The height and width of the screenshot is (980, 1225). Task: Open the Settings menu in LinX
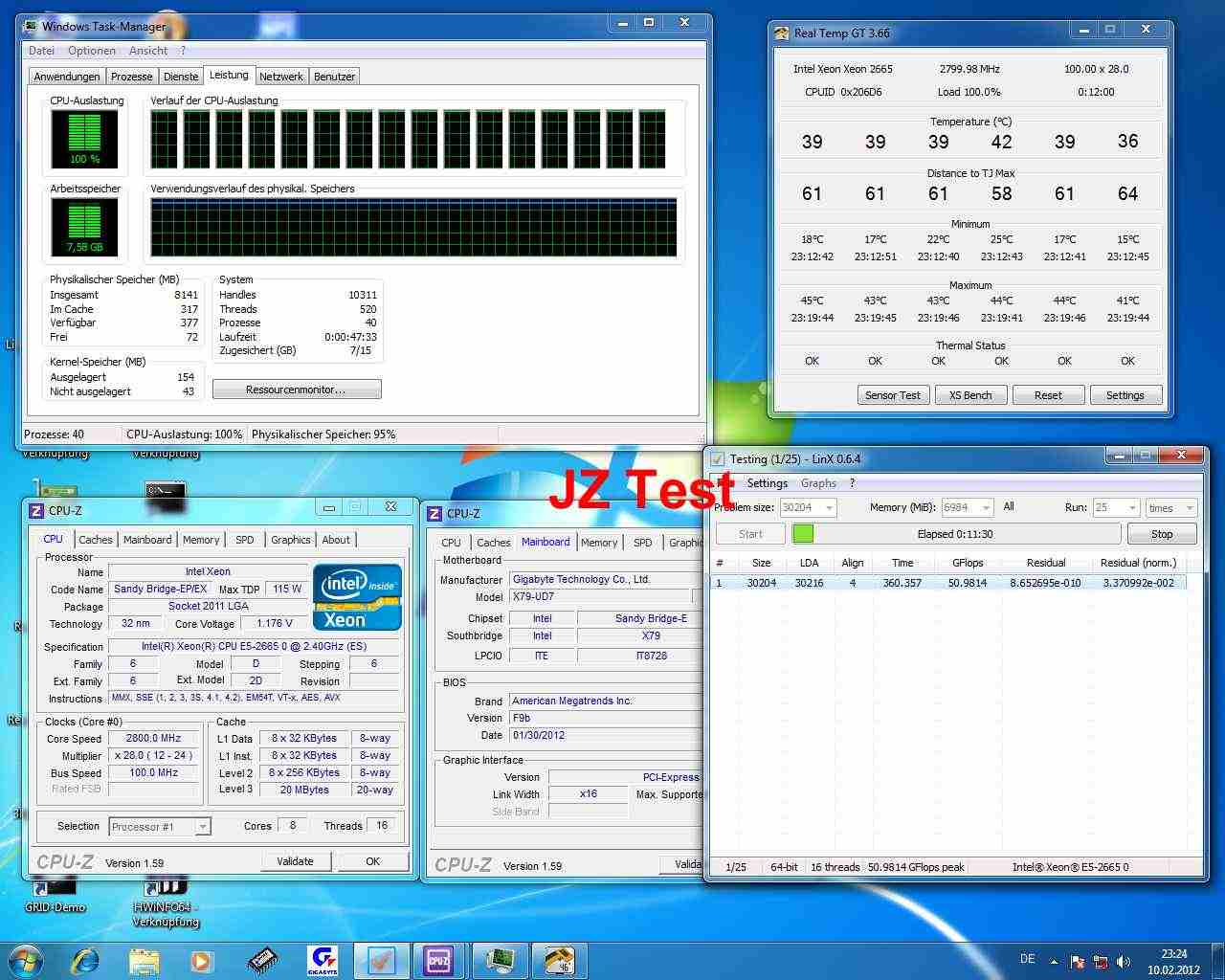(x=768, y=483)
